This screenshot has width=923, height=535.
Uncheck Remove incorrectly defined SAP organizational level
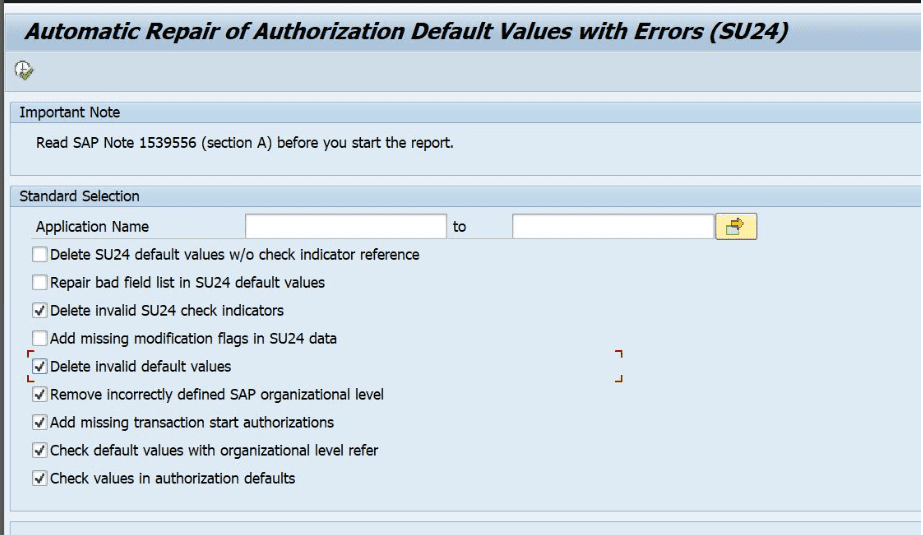(40, 395)
